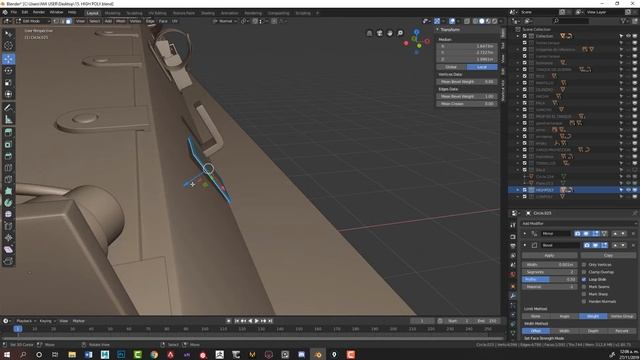Select the Annotate tool
Image resolution: width=640 pixels, height=360 pixels.
(x=8, y=108)
